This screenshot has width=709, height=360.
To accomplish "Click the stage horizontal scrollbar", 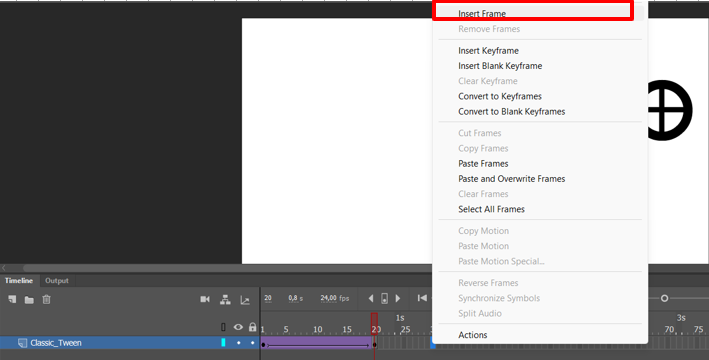I will click(226, 268).
